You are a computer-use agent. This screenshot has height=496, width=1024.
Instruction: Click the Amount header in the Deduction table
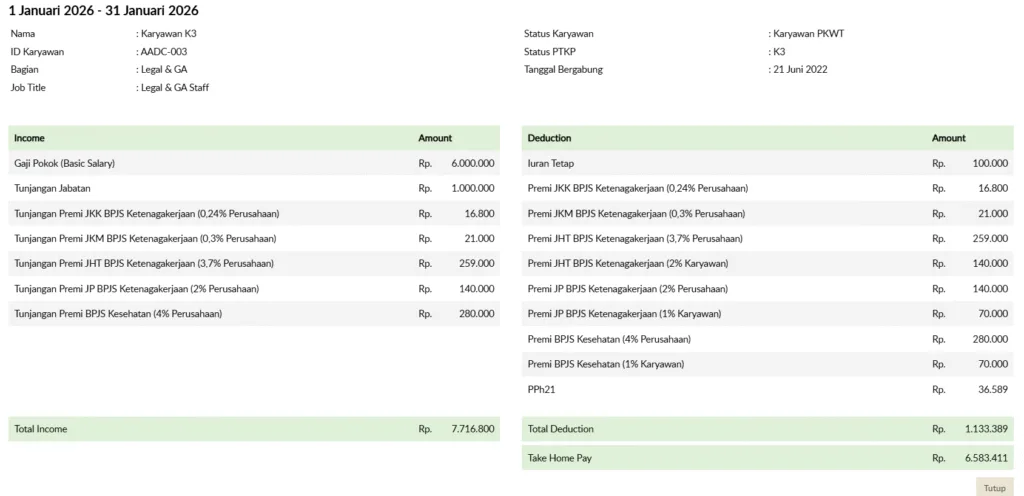coord(948,138)
